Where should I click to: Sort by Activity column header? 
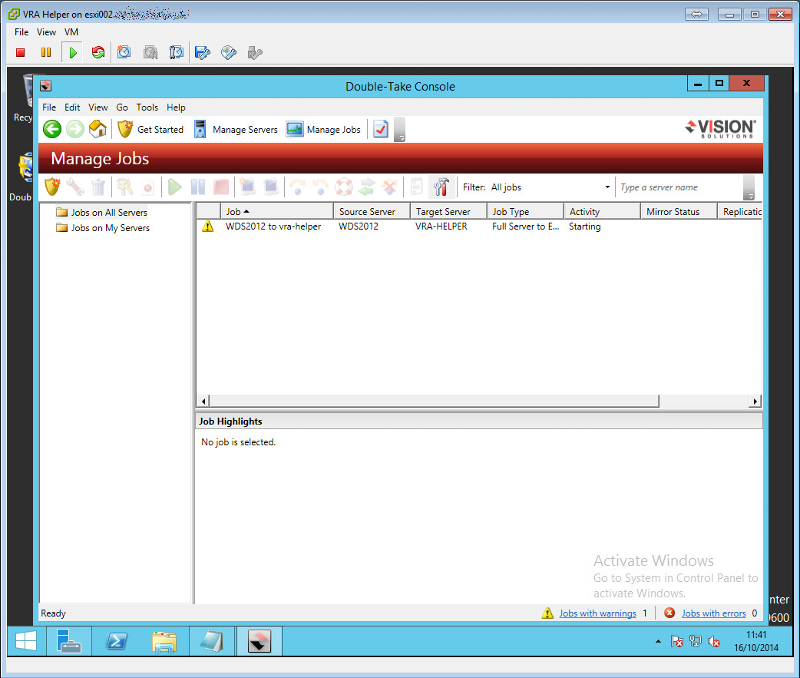click(602, 211)
